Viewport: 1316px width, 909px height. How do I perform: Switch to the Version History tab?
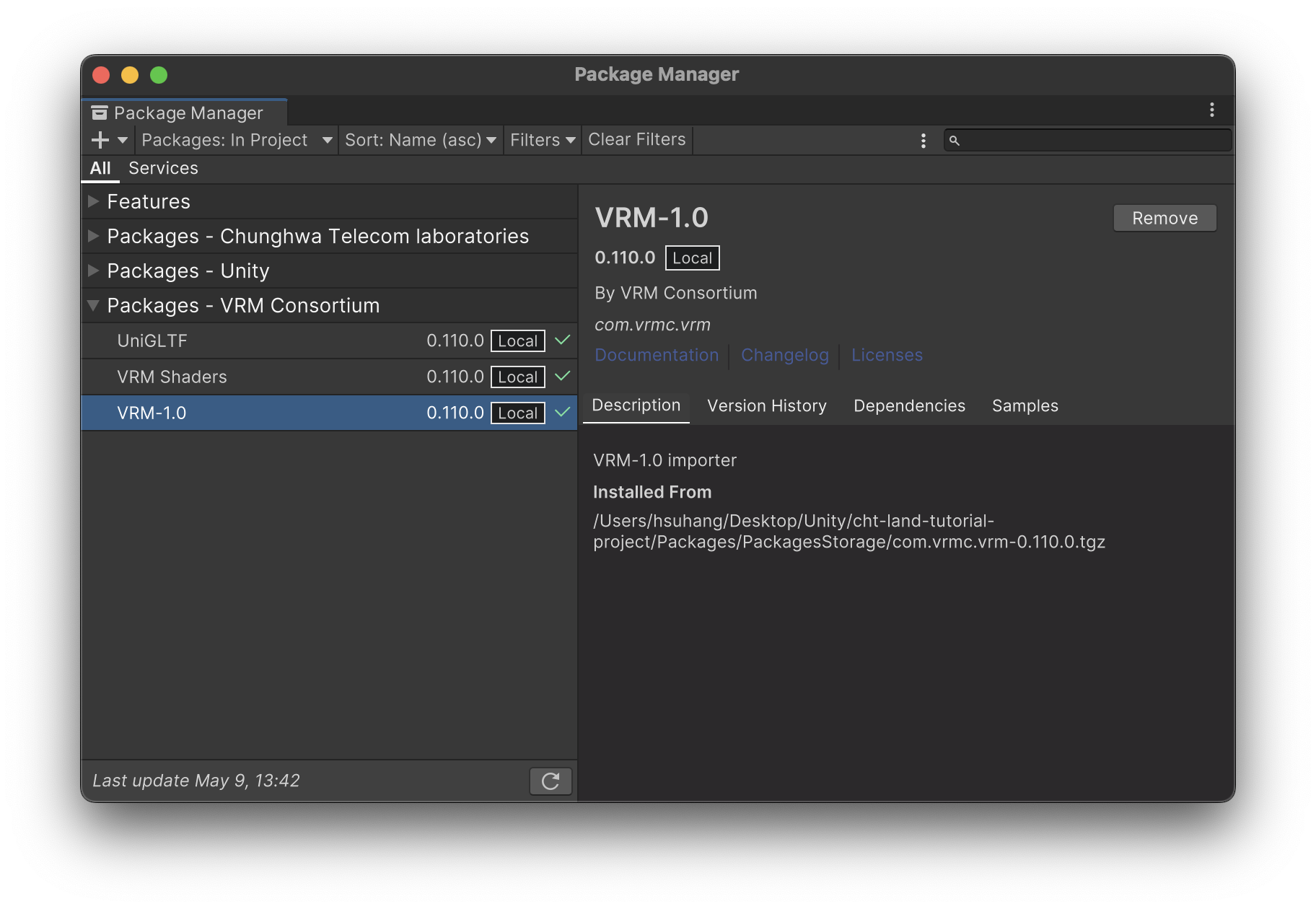point(767,405)
